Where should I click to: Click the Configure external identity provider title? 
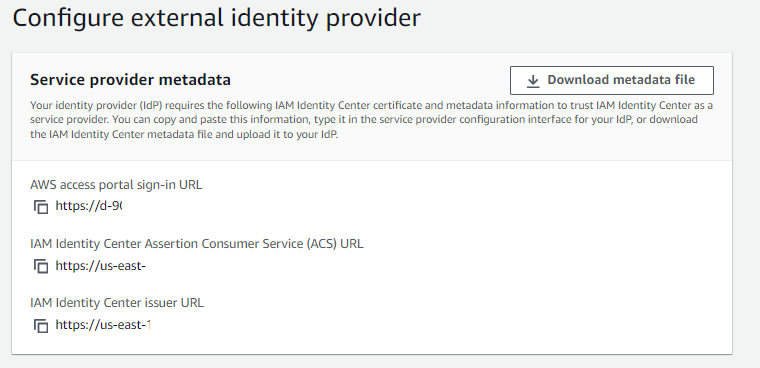(x=217, y=18)
